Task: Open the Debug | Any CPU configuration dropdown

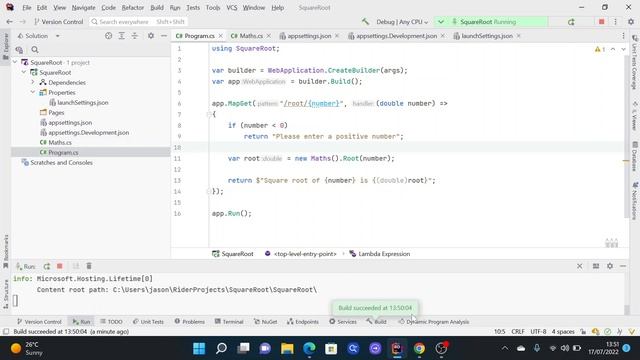Action: click(x=402, y=22)
